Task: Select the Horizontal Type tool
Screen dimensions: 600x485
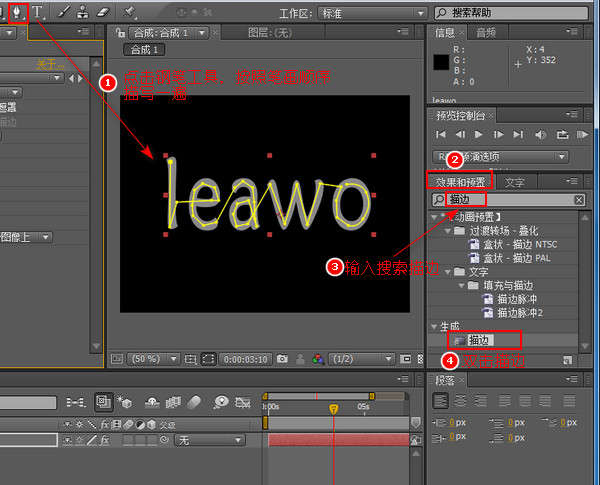Action: (37, 12)
